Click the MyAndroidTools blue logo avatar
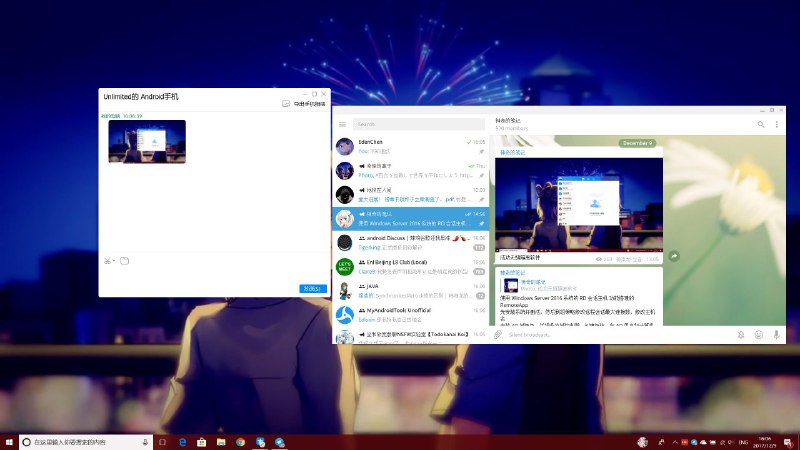 (345, 315)
